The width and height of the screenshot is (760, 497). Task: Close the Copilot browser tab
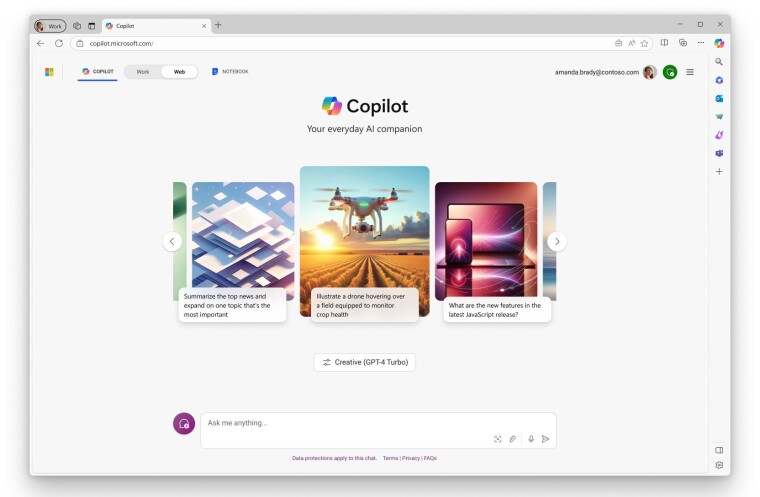click(x=204, y=26)
